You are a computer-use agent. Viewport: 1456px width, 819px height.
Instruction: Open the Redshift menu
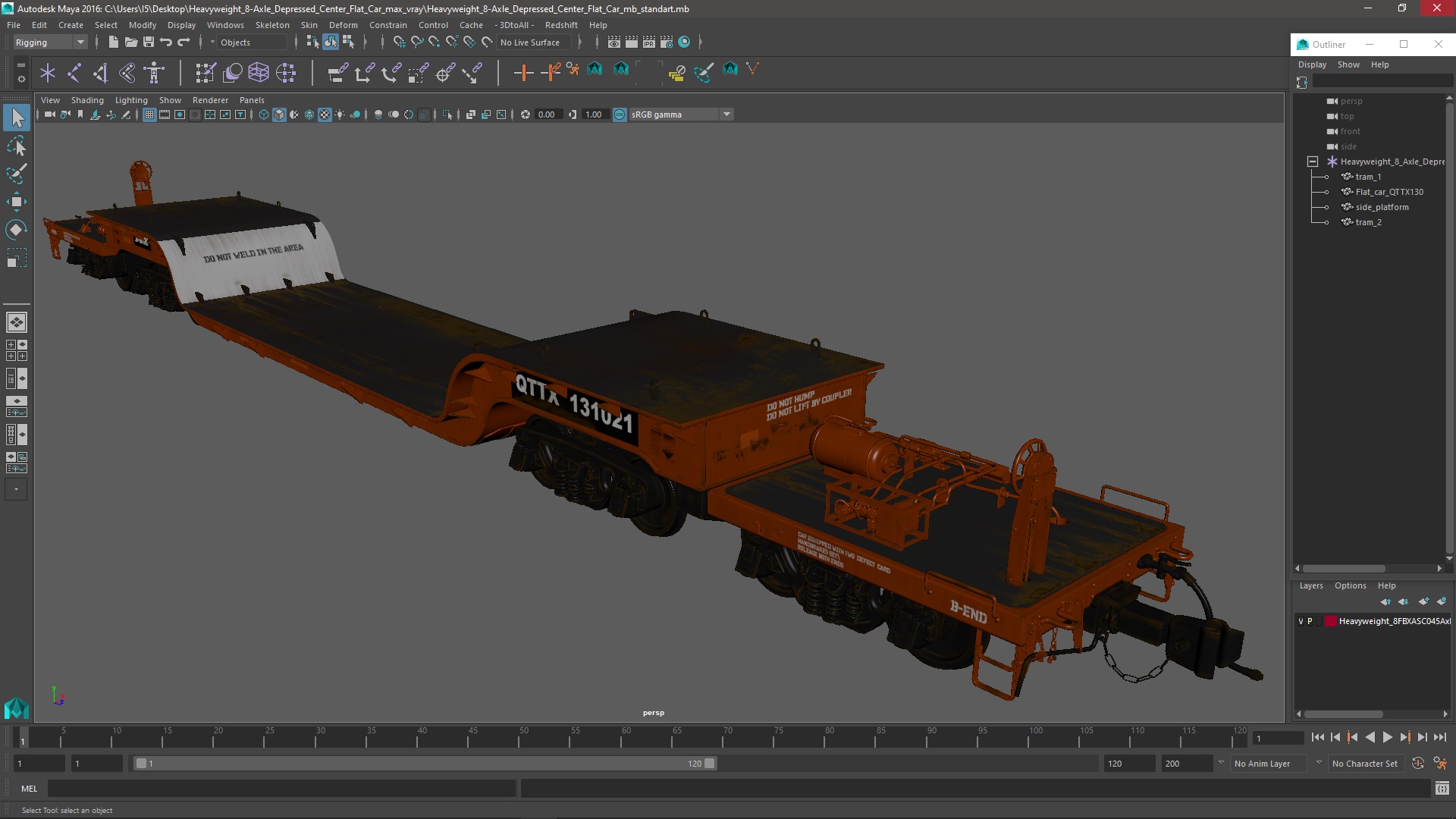click(x=561, y=25)
